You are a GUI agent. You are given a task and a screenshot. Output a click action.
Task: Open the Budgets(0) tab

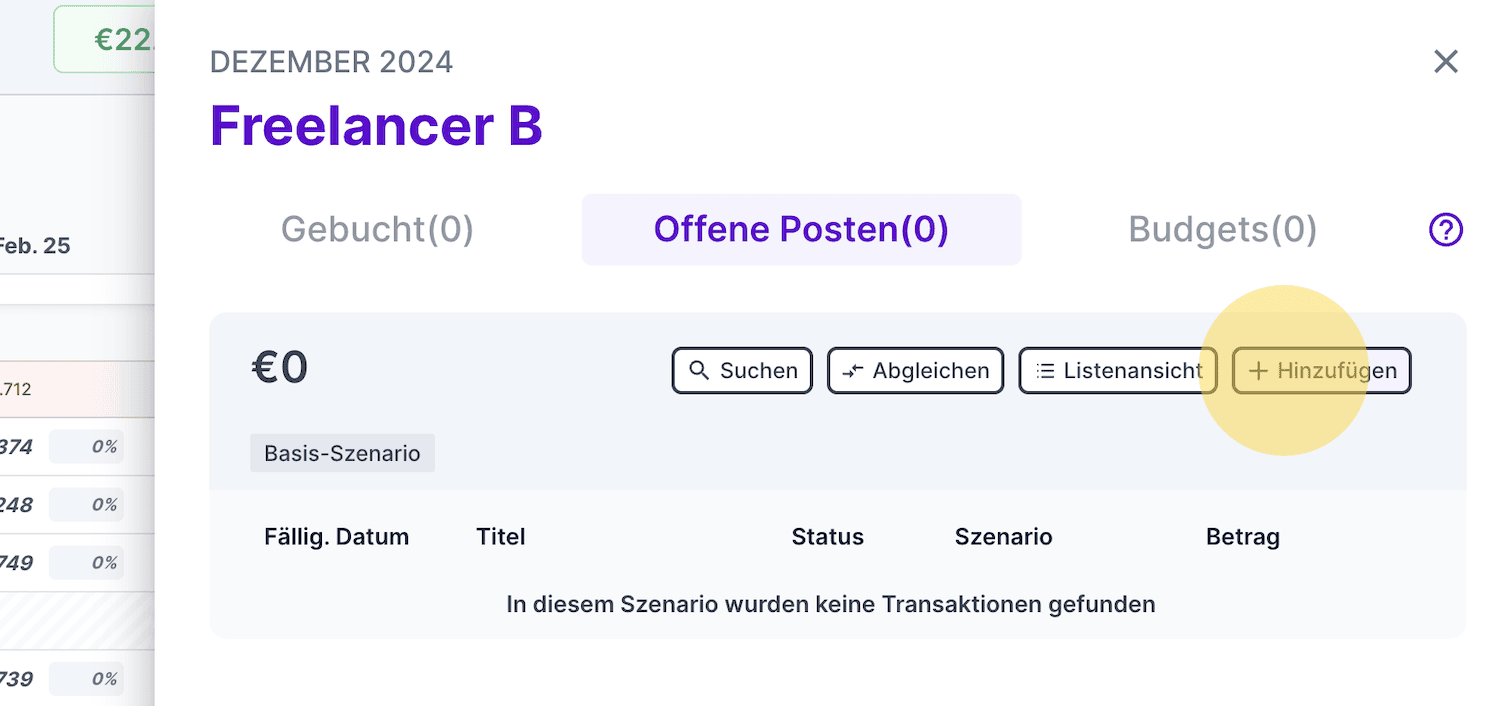[1222, 230]
